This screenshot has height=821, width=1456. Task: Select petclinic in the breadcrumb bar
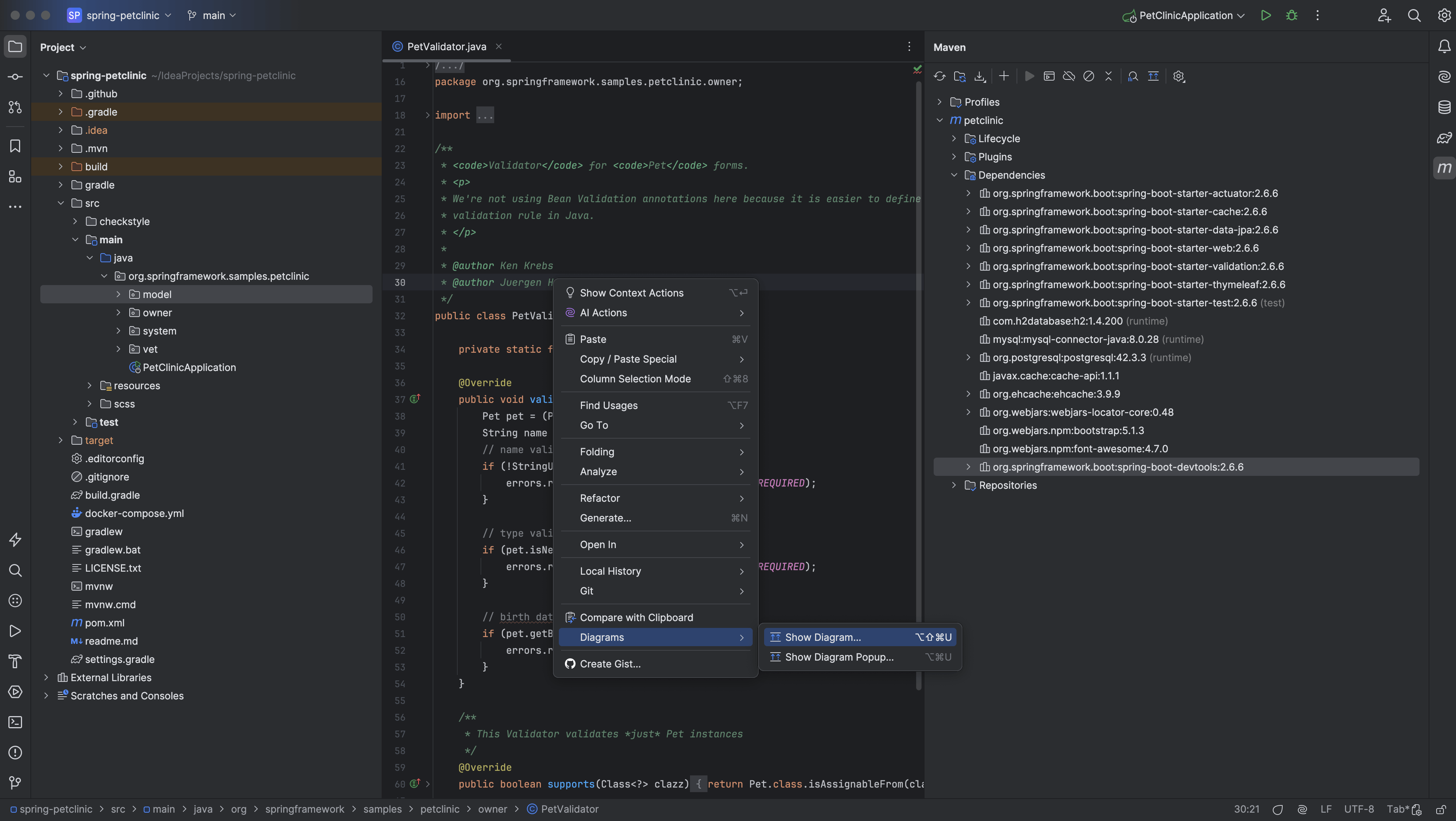click(440, 809)
